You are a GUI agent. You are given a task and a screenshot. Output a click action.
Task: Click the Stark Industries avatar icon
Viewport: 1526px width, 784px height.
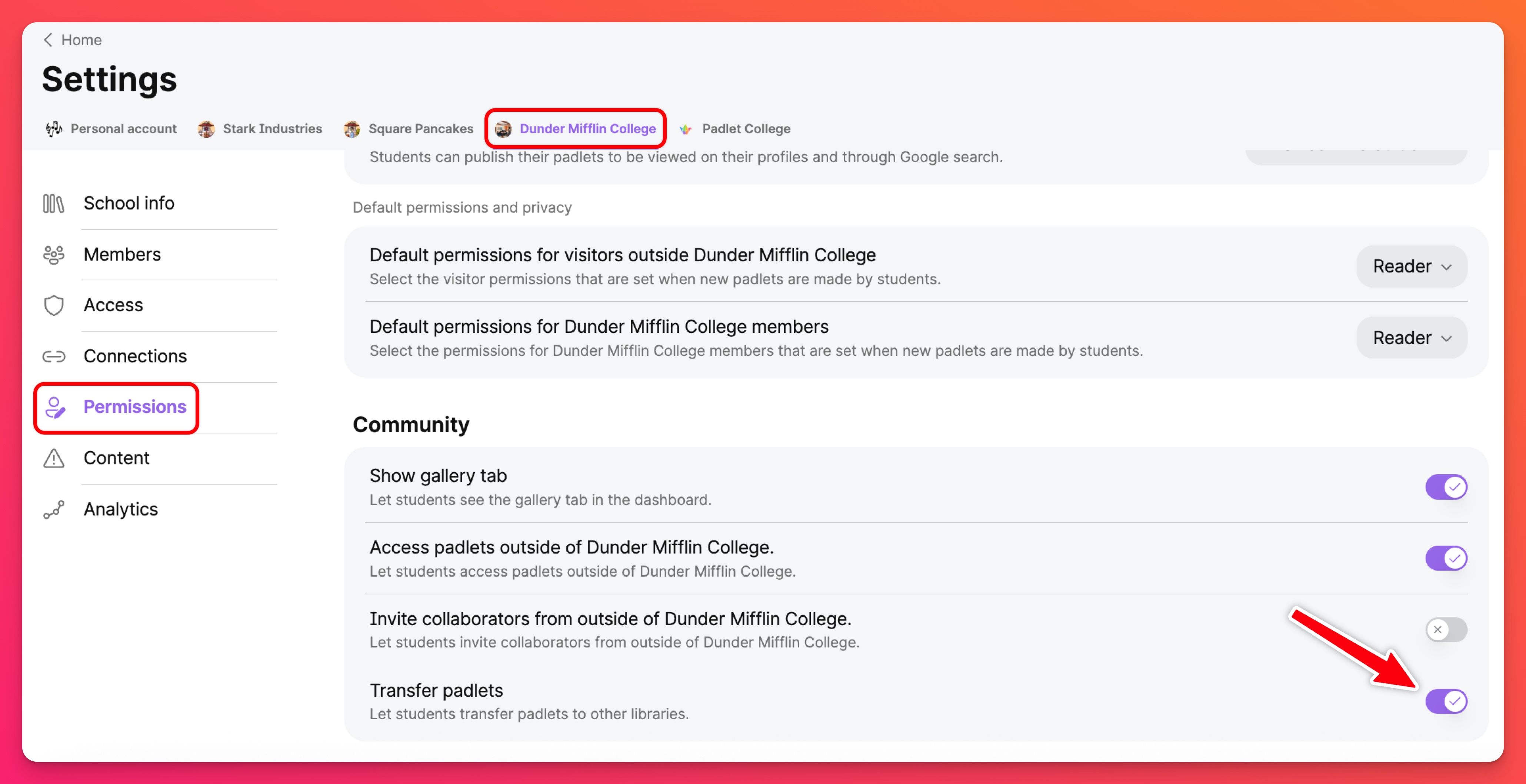pos(206,129)
